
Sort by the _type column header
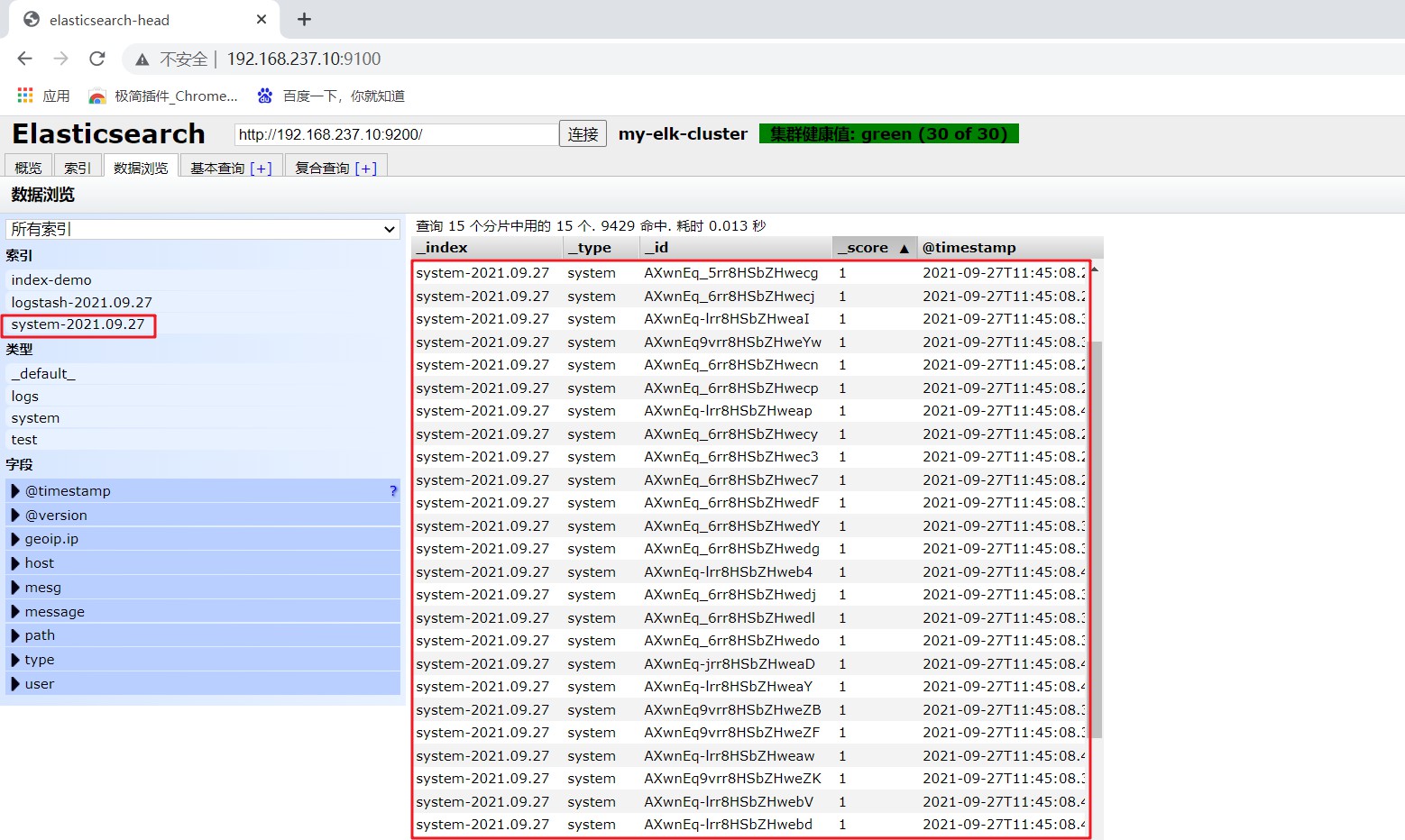(601, 248)
